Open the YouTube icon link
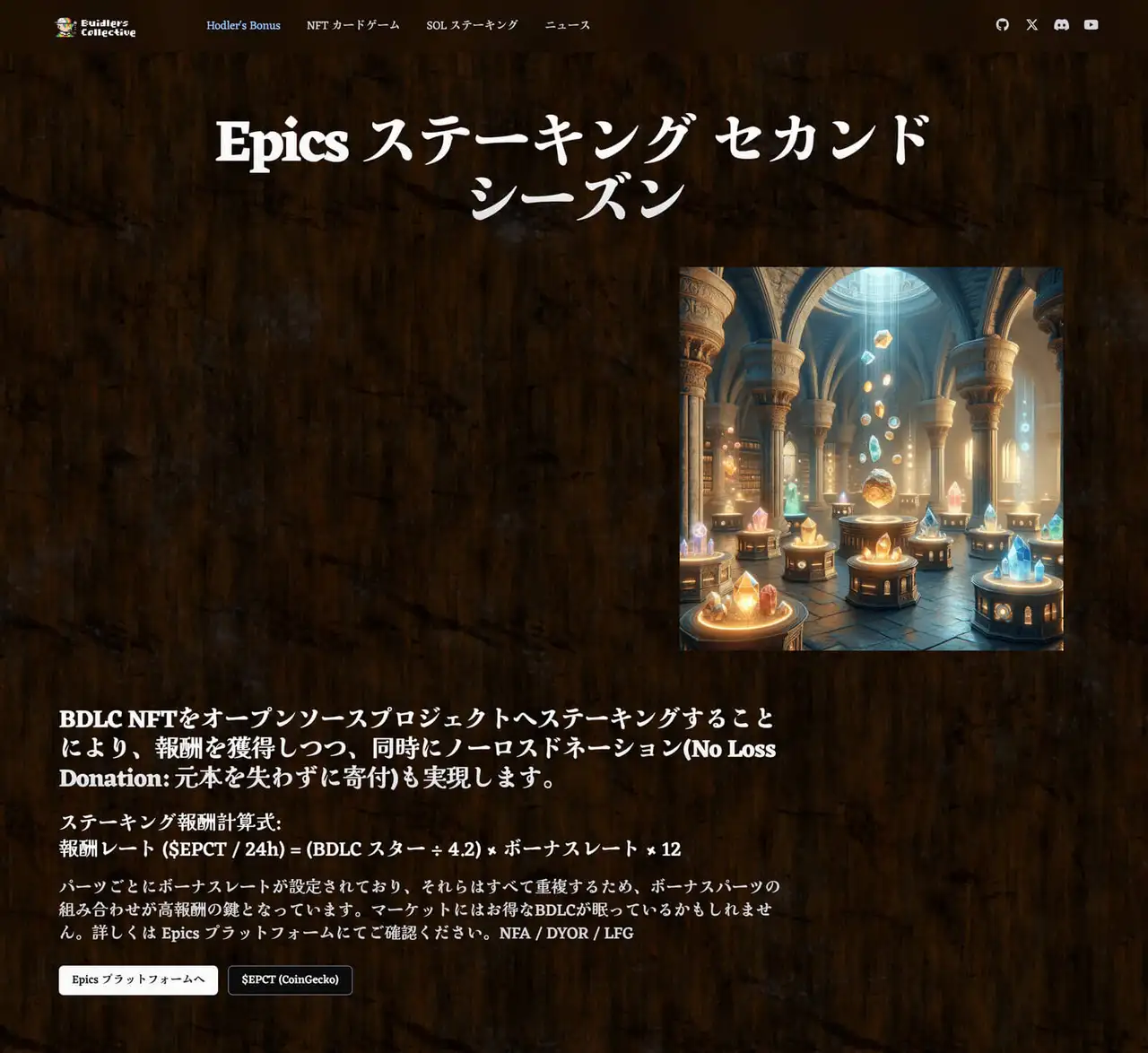 point(1091,25)
